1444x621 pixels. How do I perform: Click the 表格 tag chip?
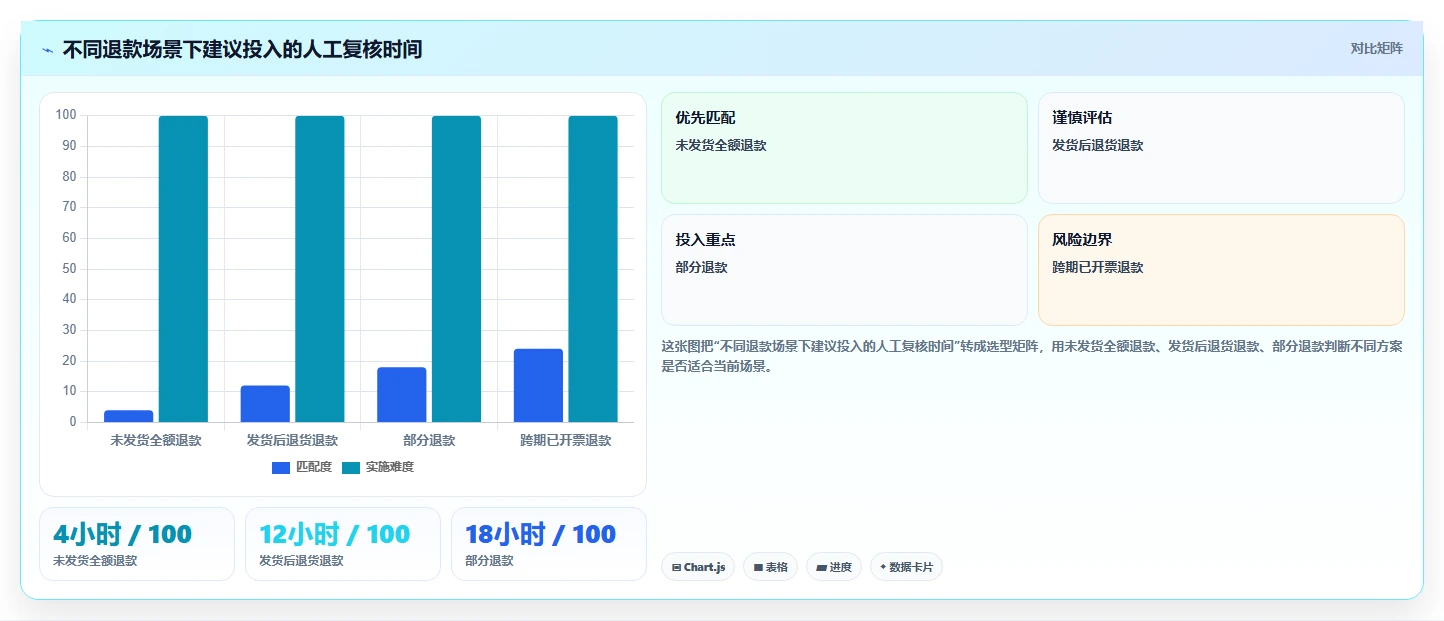point(770,567)
